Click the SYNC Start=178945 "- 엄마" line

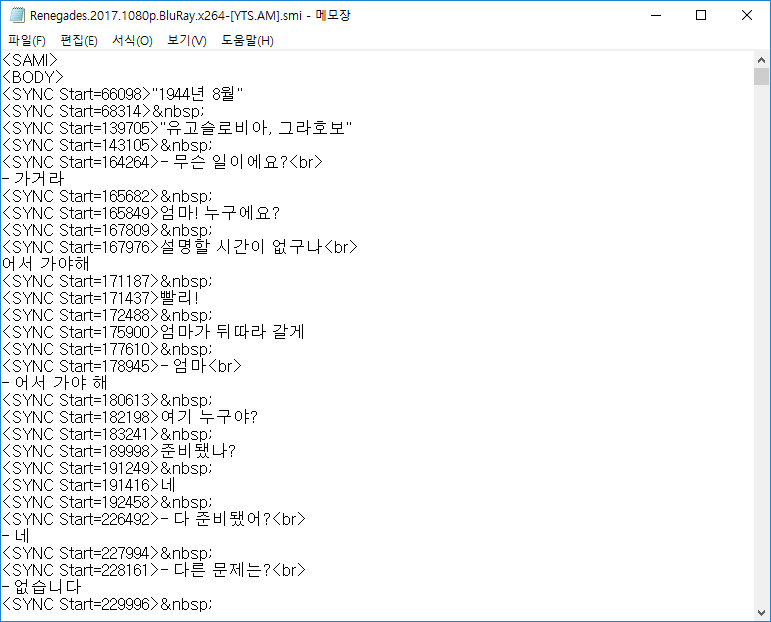pos(122,366)
